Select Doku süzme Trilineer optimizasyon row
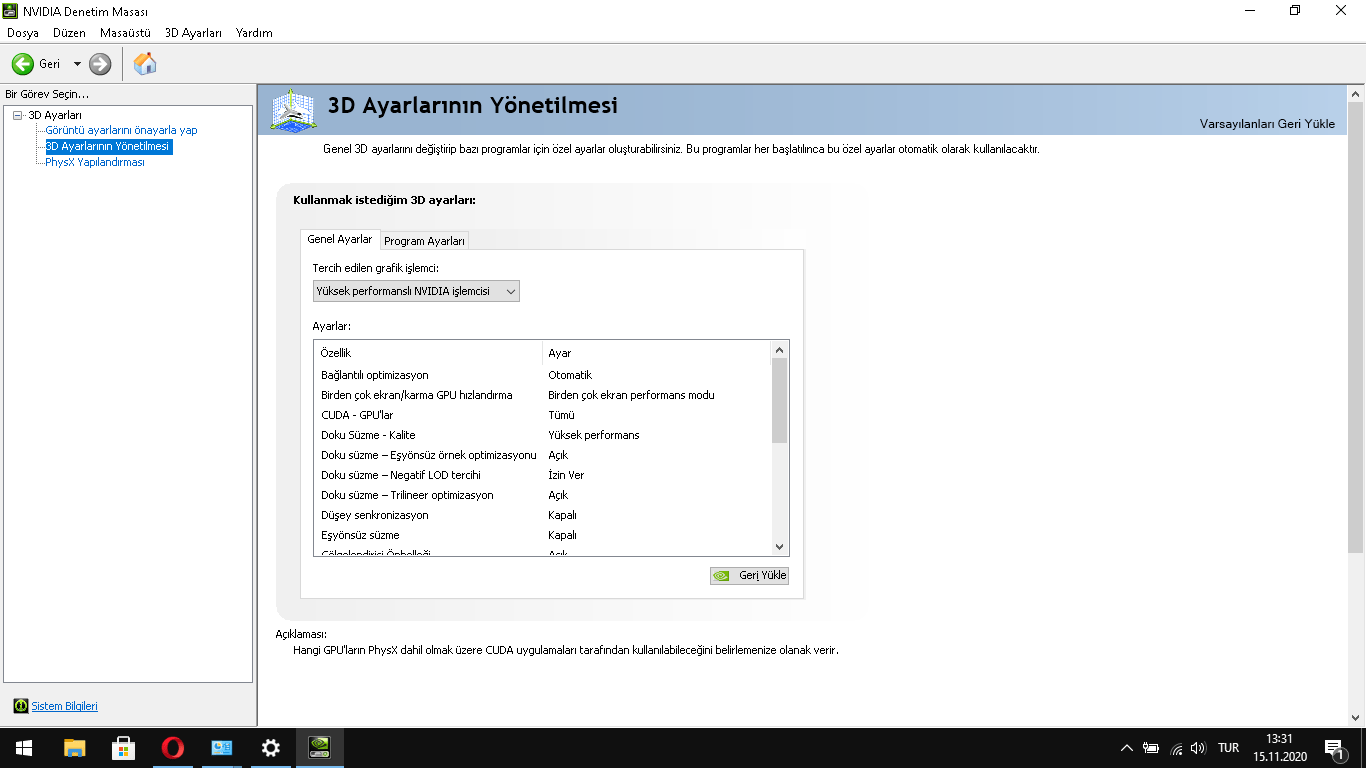 click(x=543, y=495)
